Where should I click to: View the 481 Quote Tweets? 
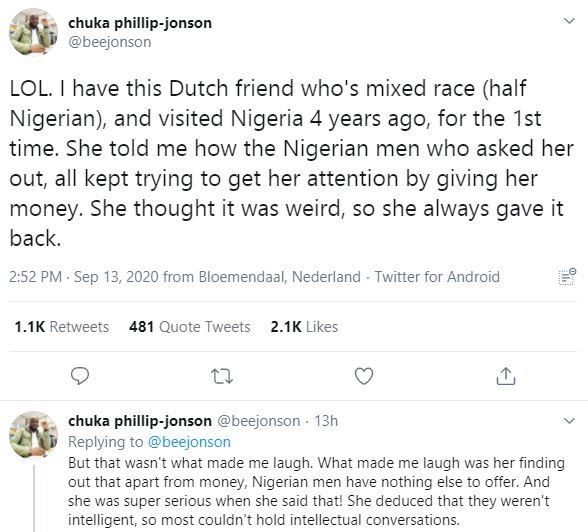click(x=189, y=327)
